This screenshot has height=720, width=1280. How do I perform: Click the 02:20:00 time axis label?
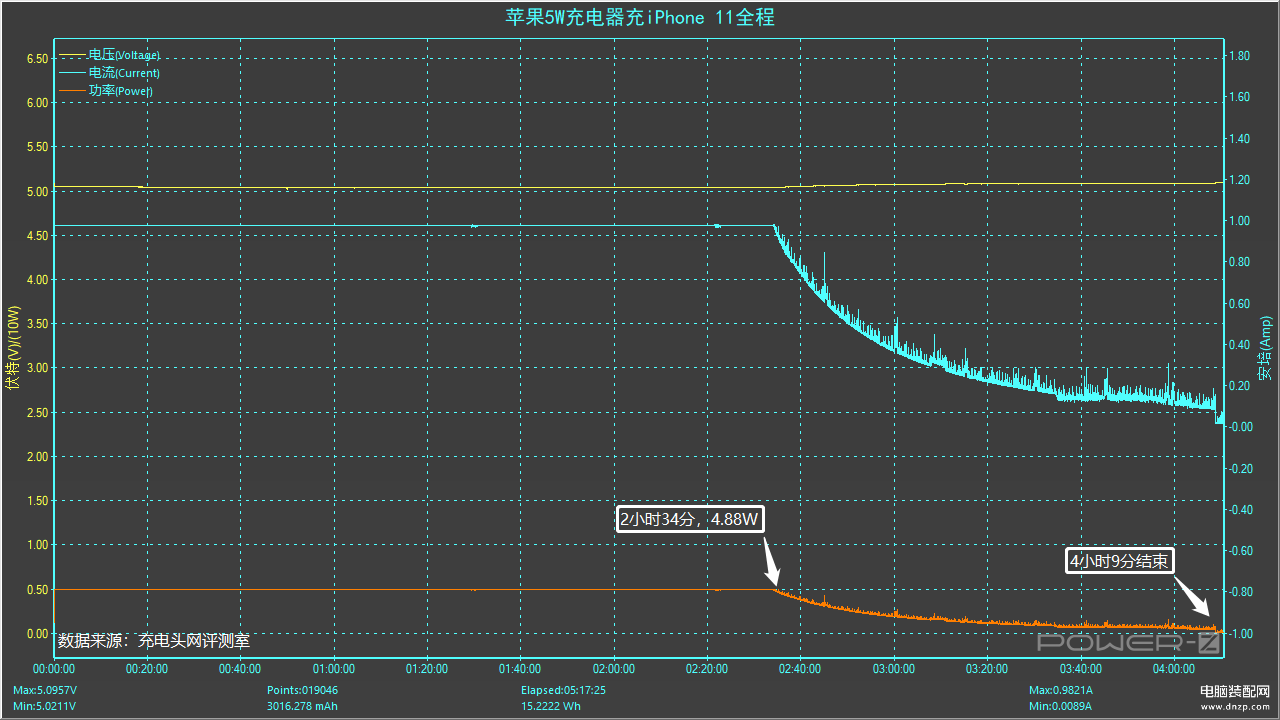coord(707,669)
